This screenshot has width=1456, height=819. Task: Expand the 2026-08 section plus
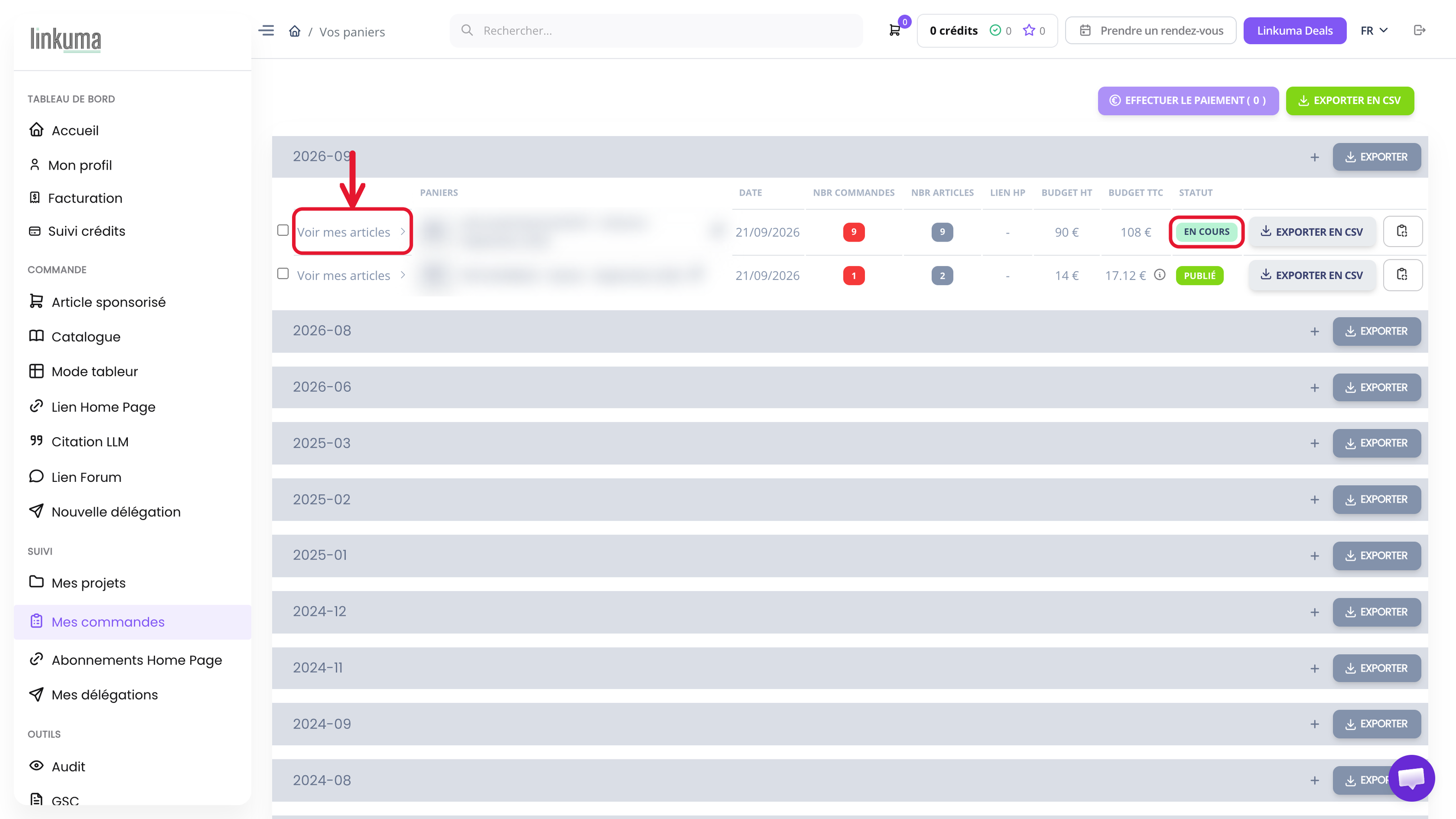[x=1314, y=331]
